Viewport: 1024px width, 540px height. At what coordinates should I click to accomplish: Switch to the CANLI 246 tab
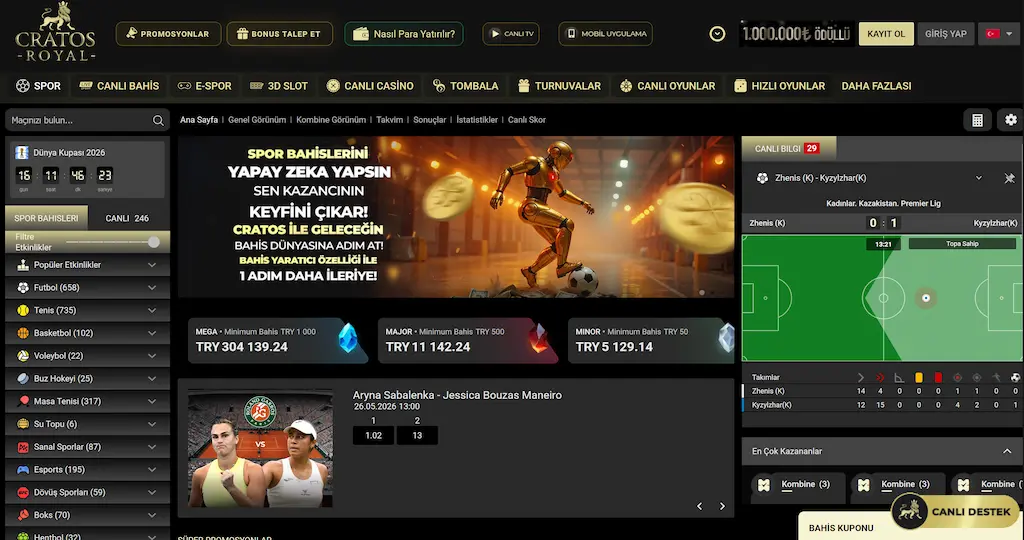click(127, 218)
